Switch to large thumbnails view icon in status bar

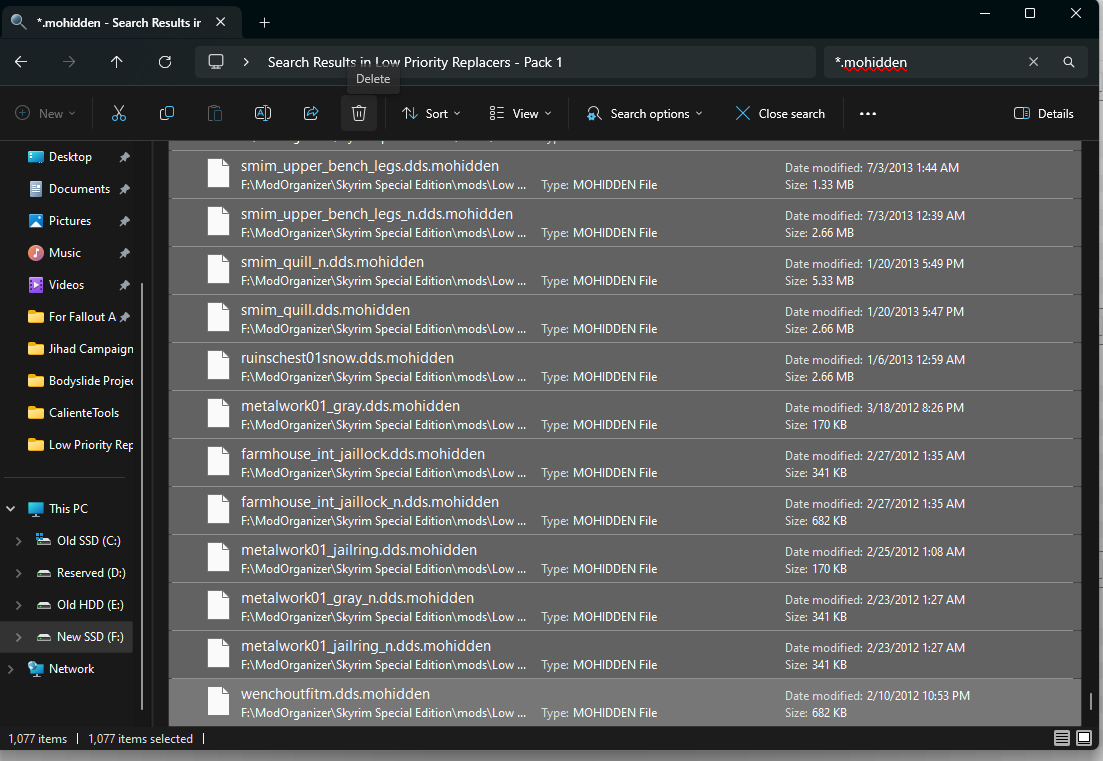(x=1084, y=738)
